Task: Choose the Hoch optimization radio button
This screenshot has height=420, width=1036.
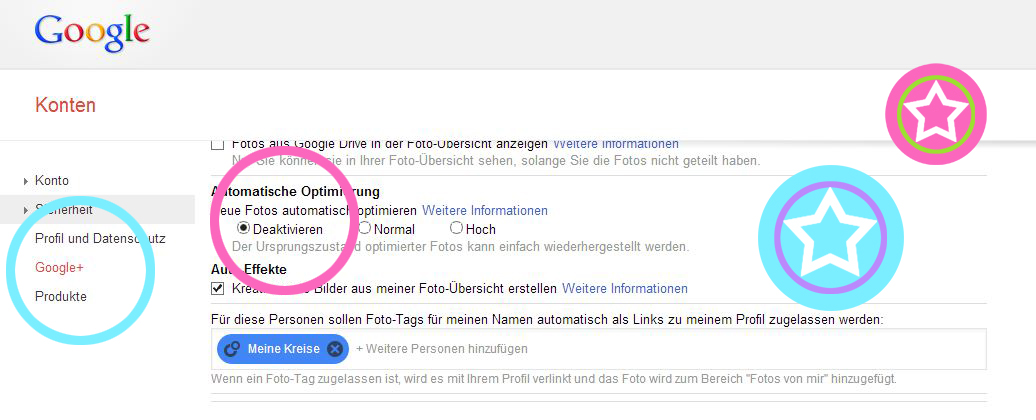Action: pyautogui.click(x=456, y=228)
